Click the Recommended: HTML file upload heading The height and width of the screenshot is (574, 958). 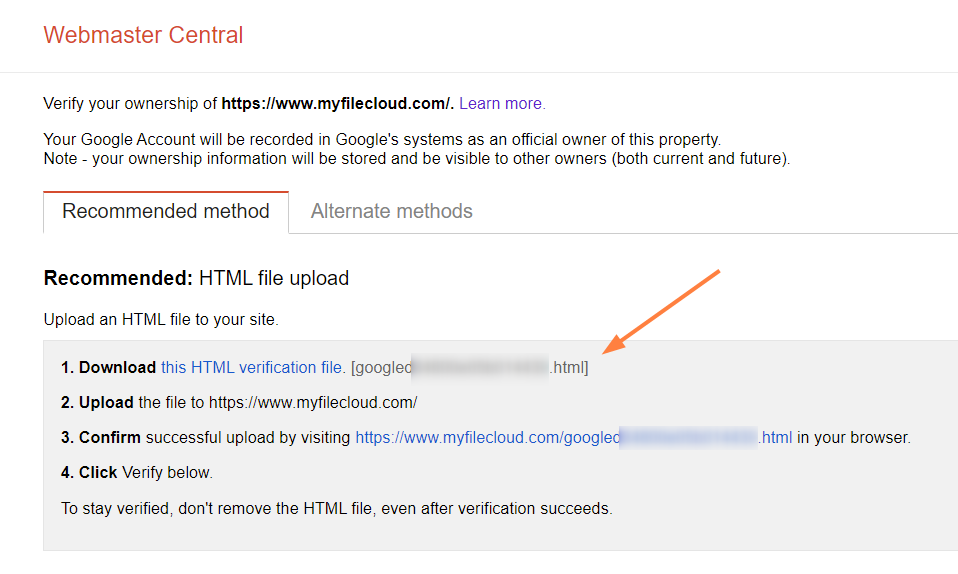[x=196, y=278]
